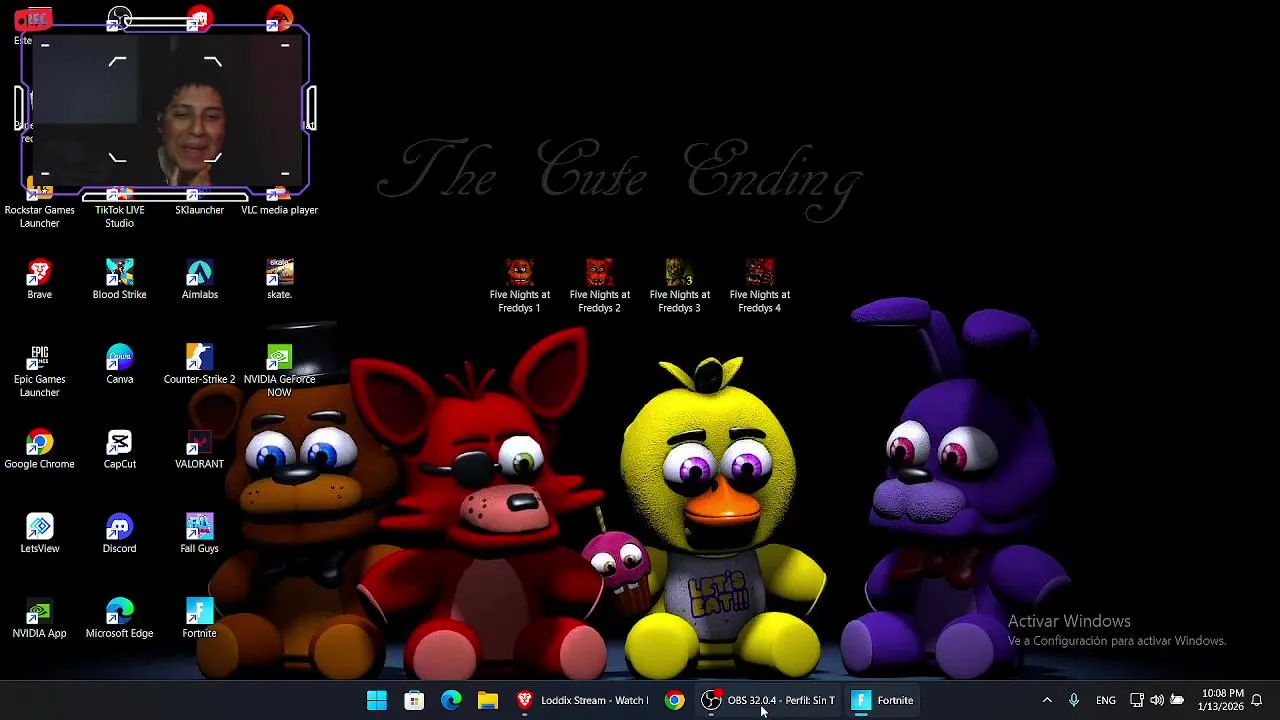
Task: Select the Brave browser desktop icon
Action: (39, 279)
